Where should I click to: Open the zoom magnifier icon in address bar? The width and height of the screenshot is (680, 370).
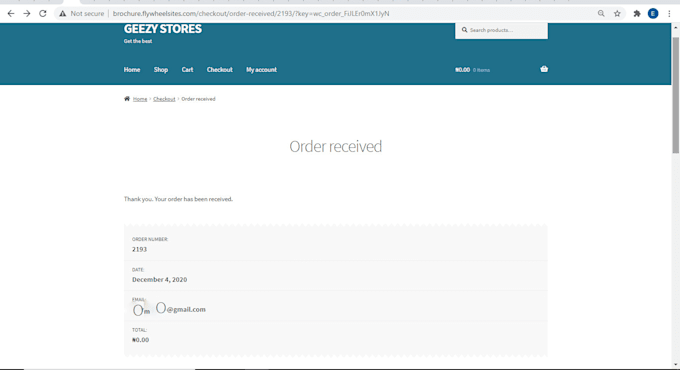click(601, 13)
